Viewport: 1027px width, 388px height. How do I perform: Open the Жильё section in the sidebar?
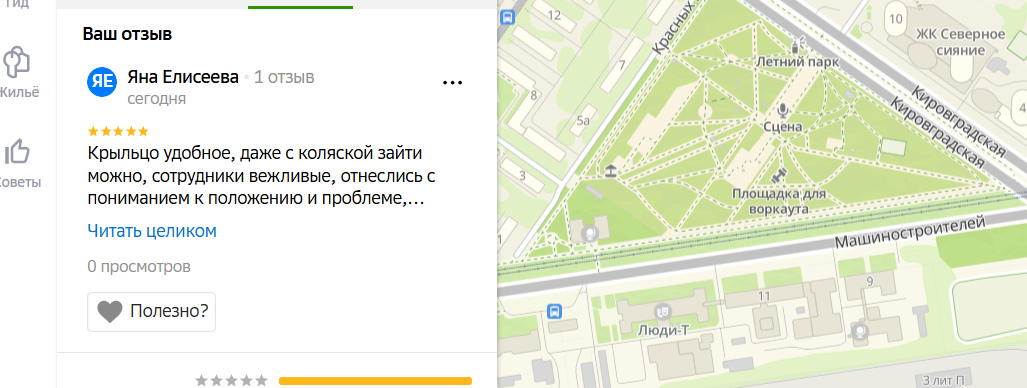(x=17, y=72)
